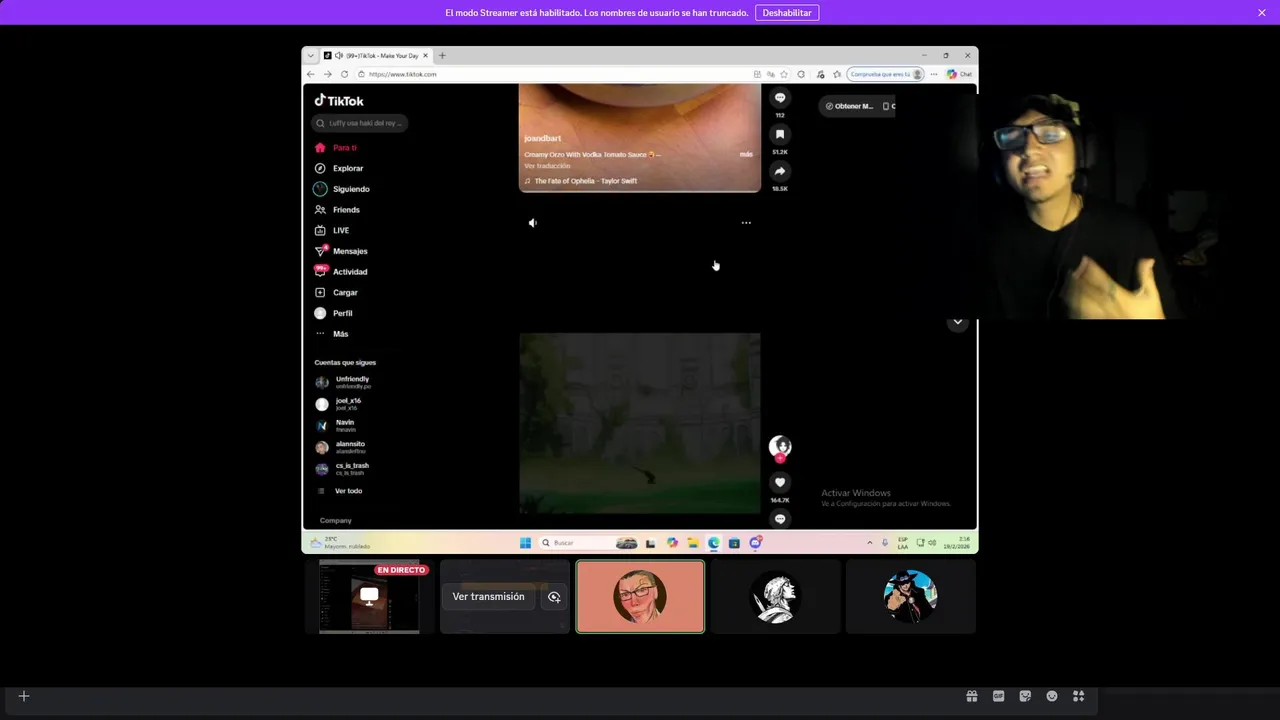Show hidden tray icons with the up chevron

coord(869,543)
